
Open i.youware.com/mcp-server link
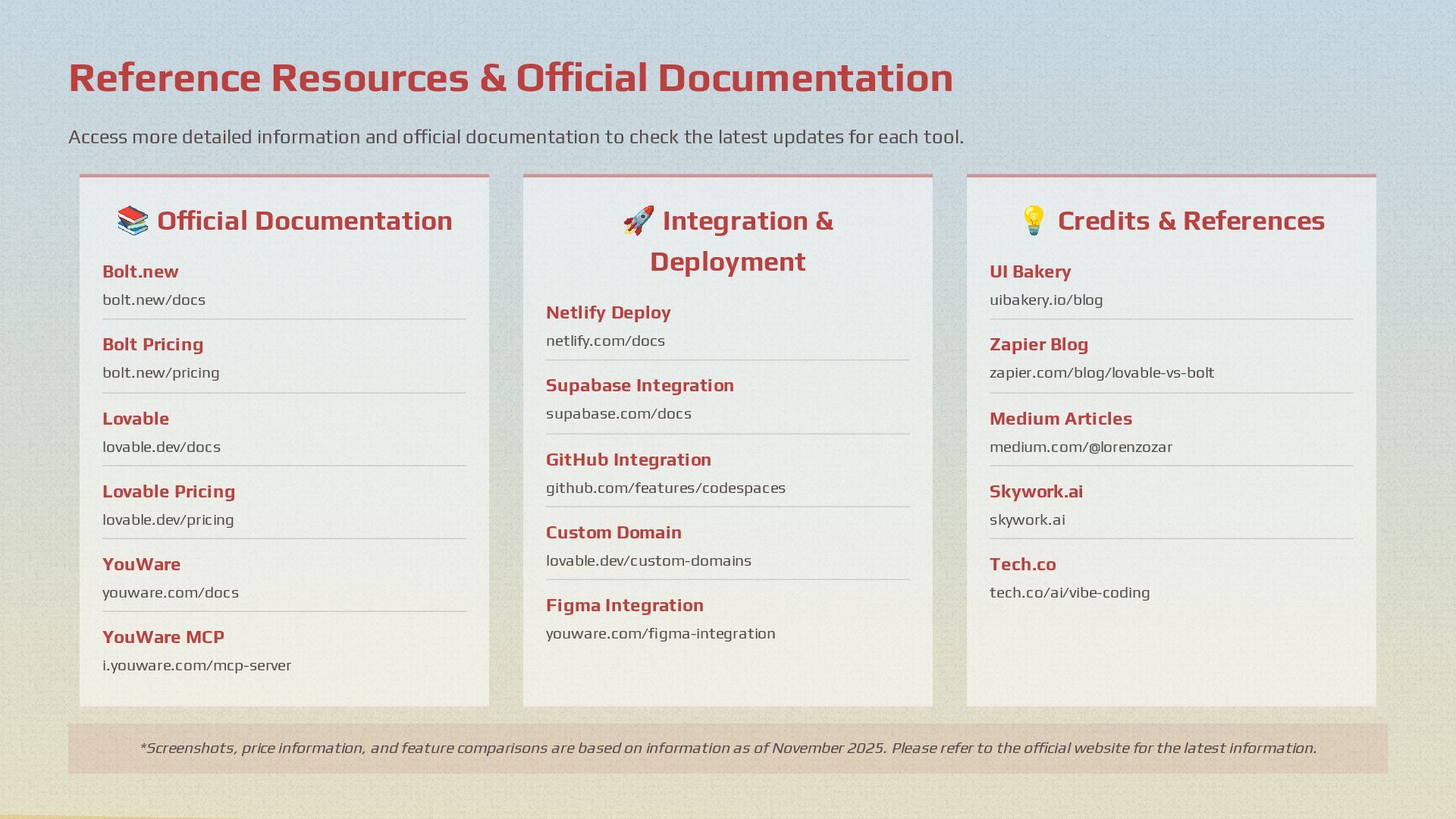pos(197,666)
